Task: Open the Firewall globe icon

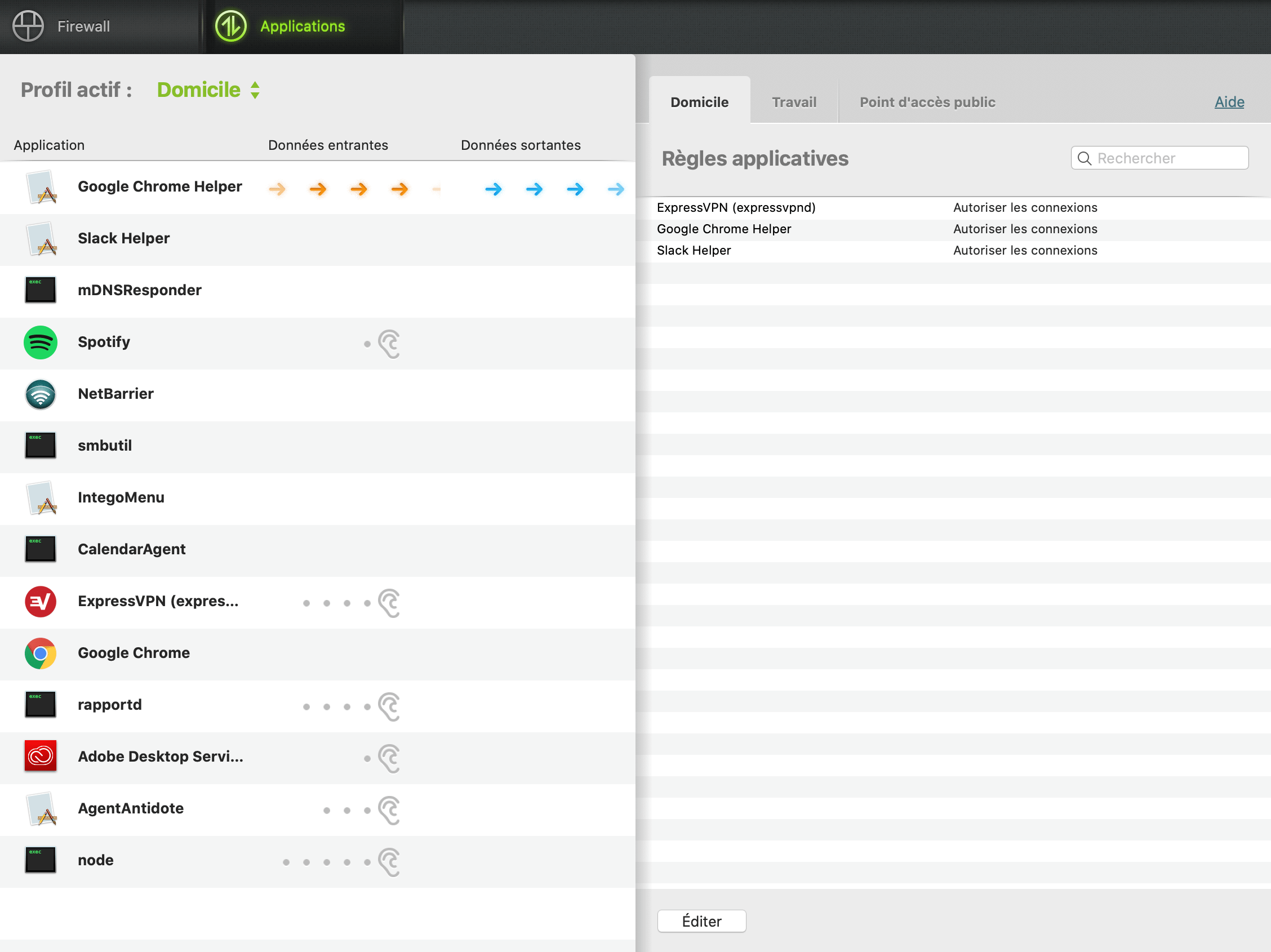Action: [x=28, y=26]
